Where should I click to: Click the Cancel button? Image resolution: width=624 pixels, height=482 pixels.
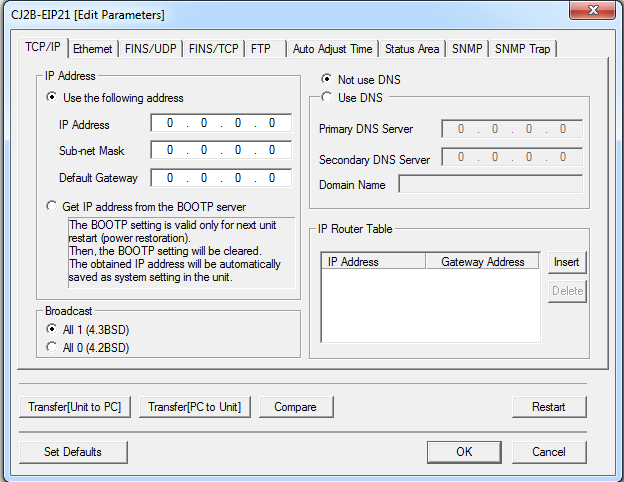549,452
